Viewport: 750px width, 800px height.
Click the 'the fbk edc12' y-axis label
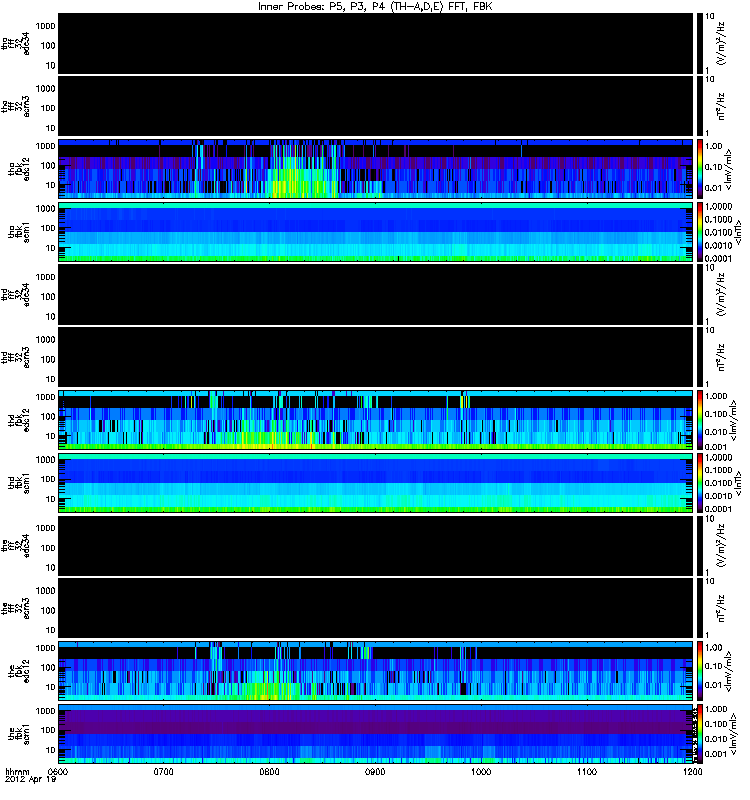tap(19, 671)
